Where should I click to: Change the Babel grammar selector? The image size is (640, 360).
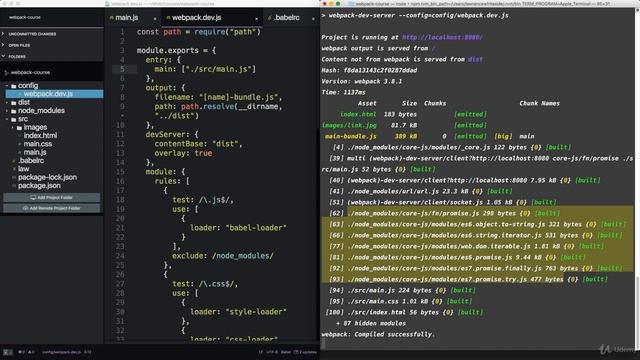[x=286, y=352]
